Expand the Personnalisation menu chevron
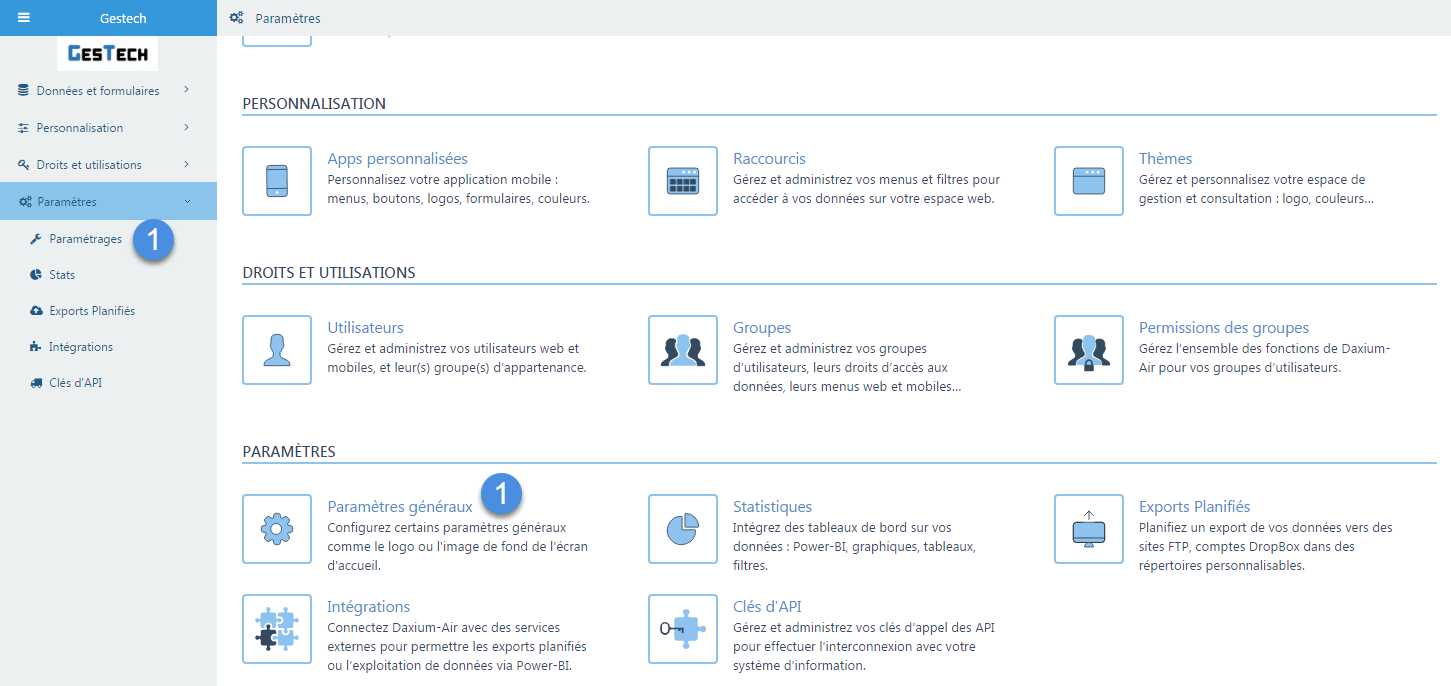 (x=187, y=128)
